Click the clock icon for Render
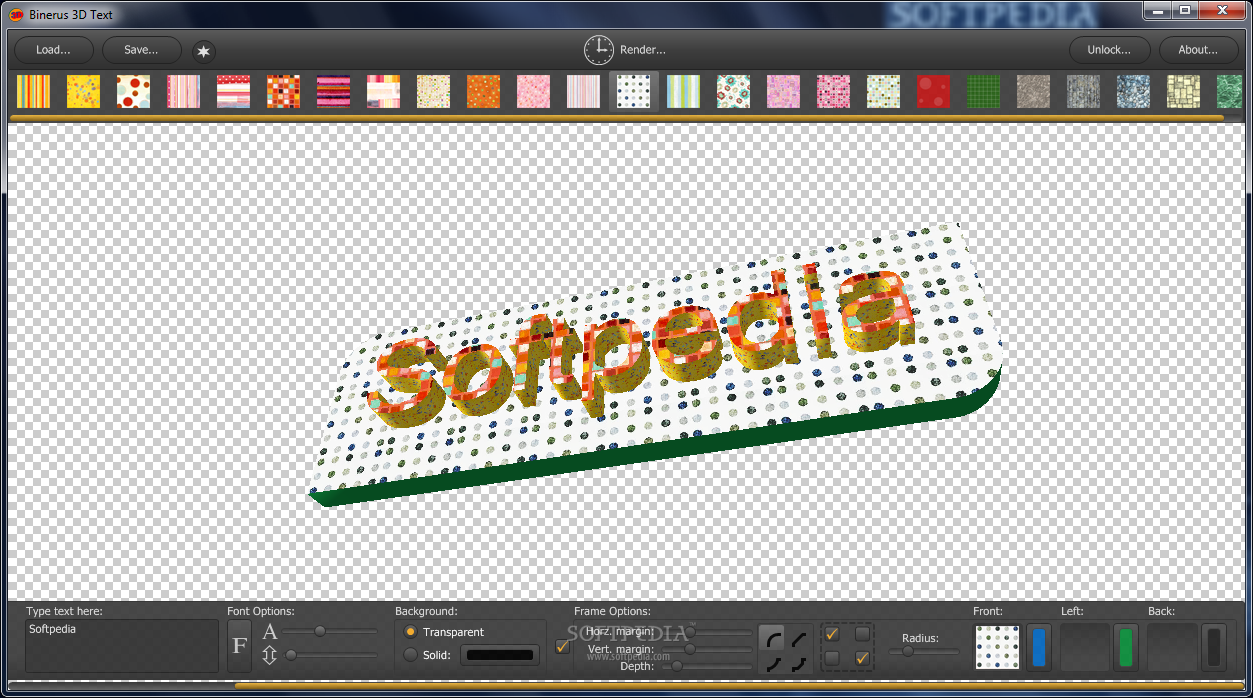 (x=599, y=50)
